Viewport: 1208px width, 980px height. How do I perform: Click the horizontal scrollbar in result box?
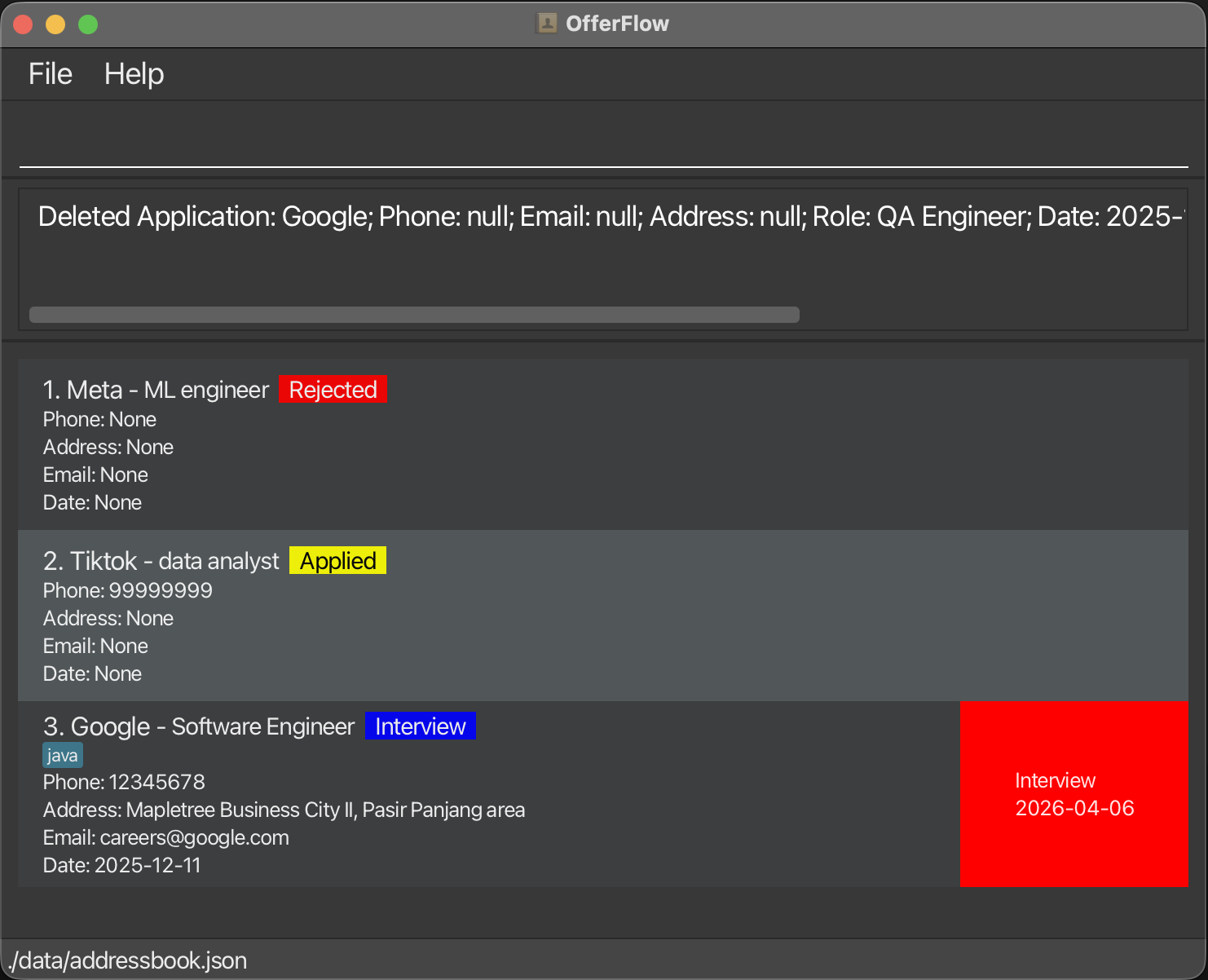pyautogui.click(x=414, y=315)
